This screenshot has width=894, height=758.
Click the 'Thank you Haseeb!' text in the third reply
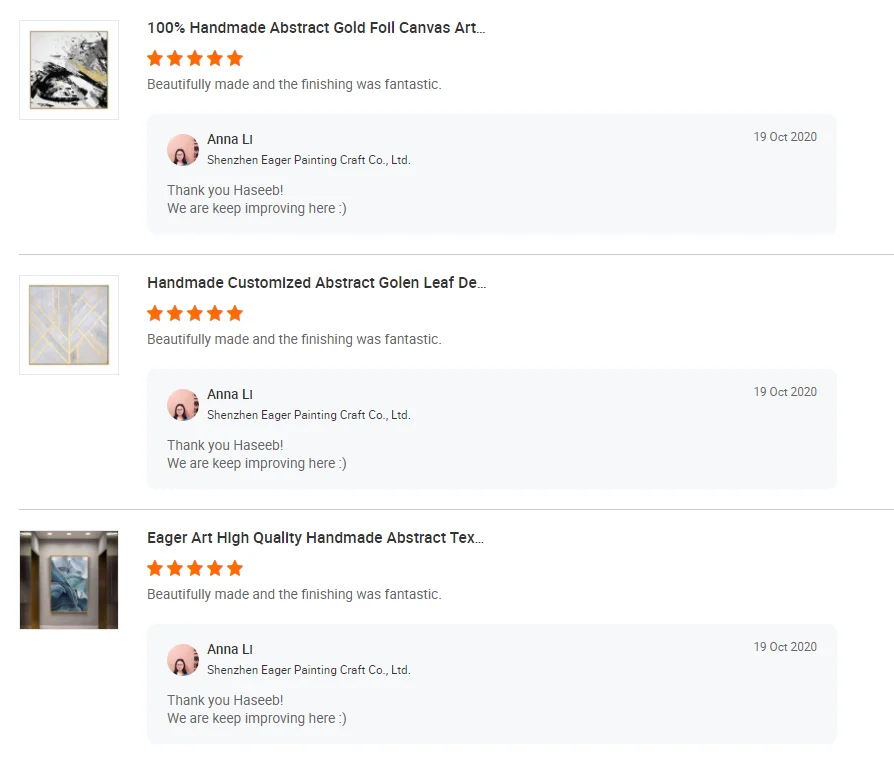click(225, 700)
